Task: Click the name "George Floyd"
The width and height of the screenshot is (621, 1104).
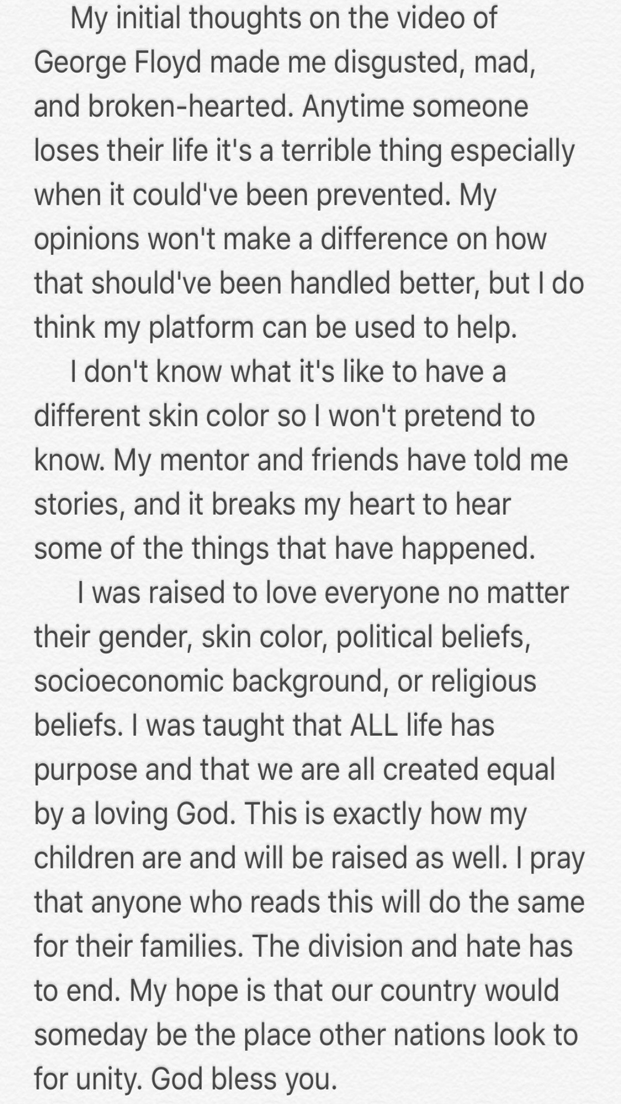Action: click(x=111, y=61)
